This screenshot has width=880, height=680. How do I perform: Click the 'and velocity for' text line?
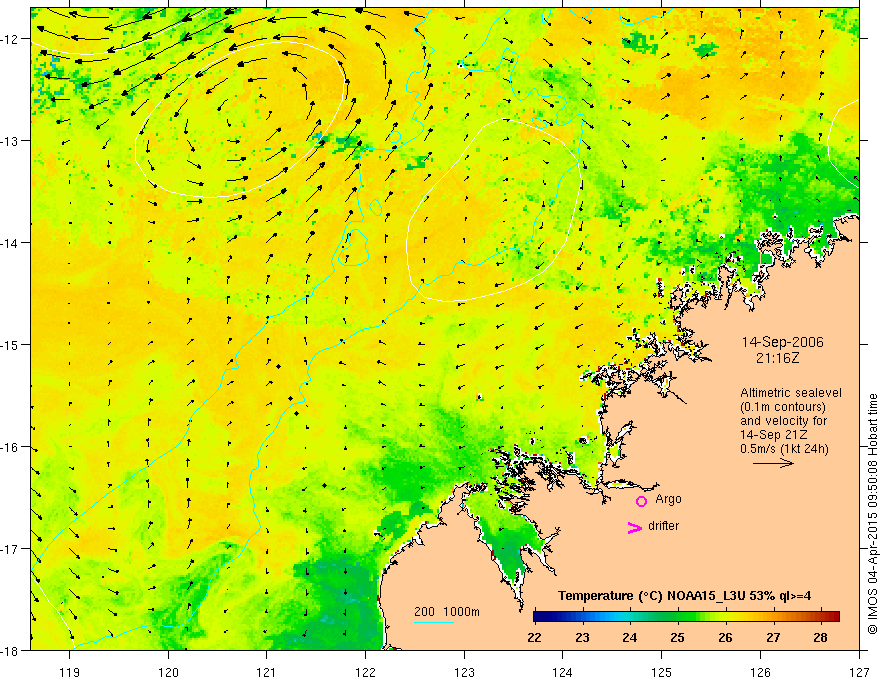(783, 421)
